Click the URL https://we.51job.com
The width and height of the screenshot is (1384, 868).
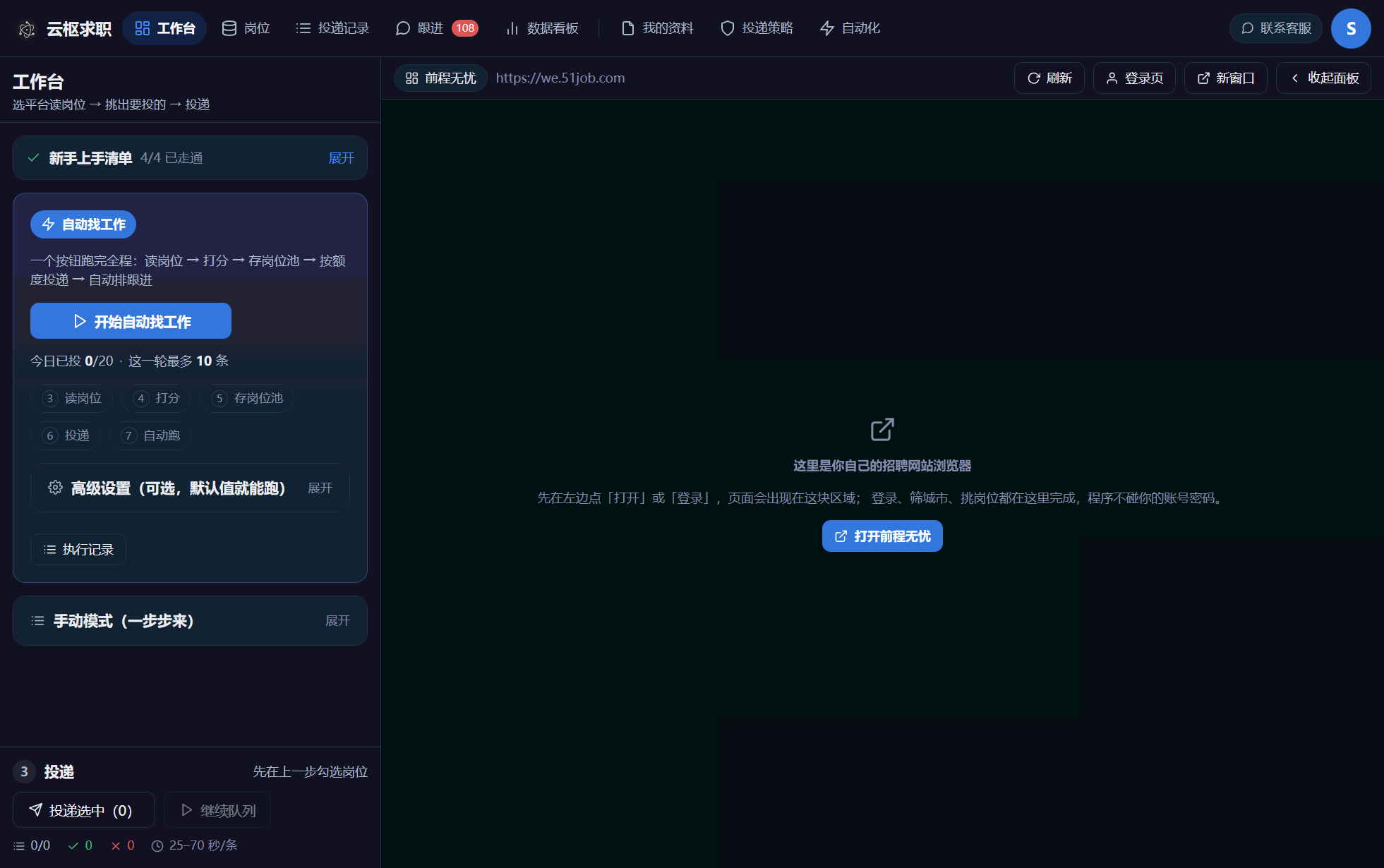coord(560,78)
